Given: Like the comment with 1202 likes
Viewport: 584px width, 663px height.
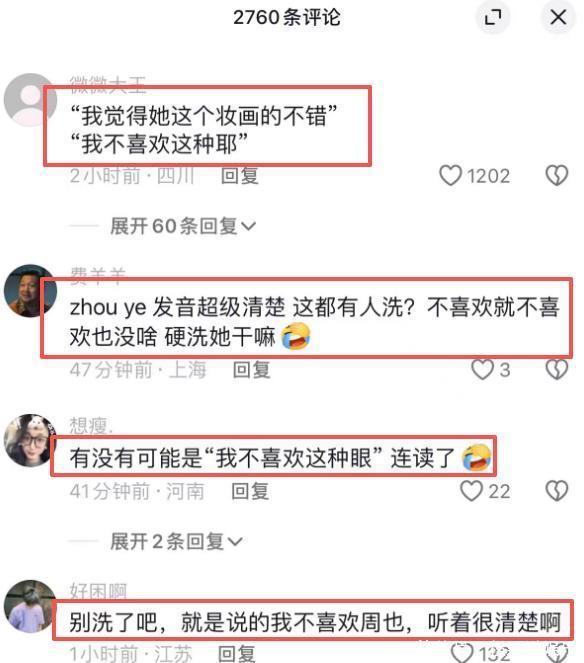Looking at the screenshot, I should pyautogui.click(x=450, y=175).
